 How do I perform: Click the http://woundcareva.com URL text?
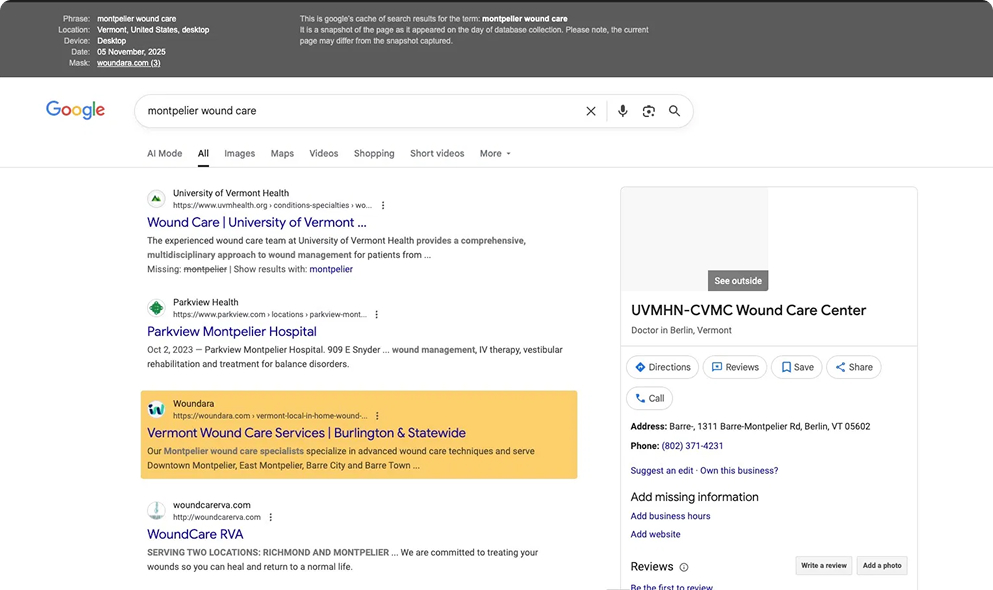(217, 517)
